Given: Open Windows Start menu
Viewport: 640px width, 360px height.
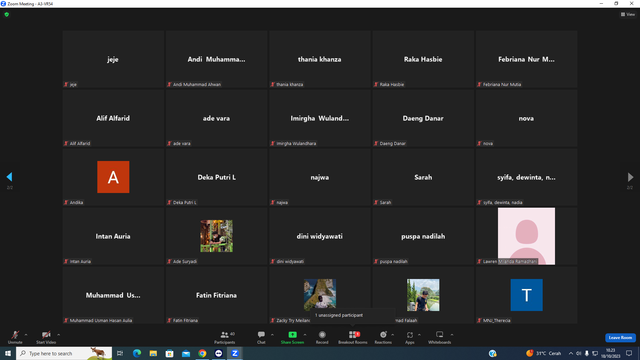Looking at the screenshot, I should click(x=8, y=353).
